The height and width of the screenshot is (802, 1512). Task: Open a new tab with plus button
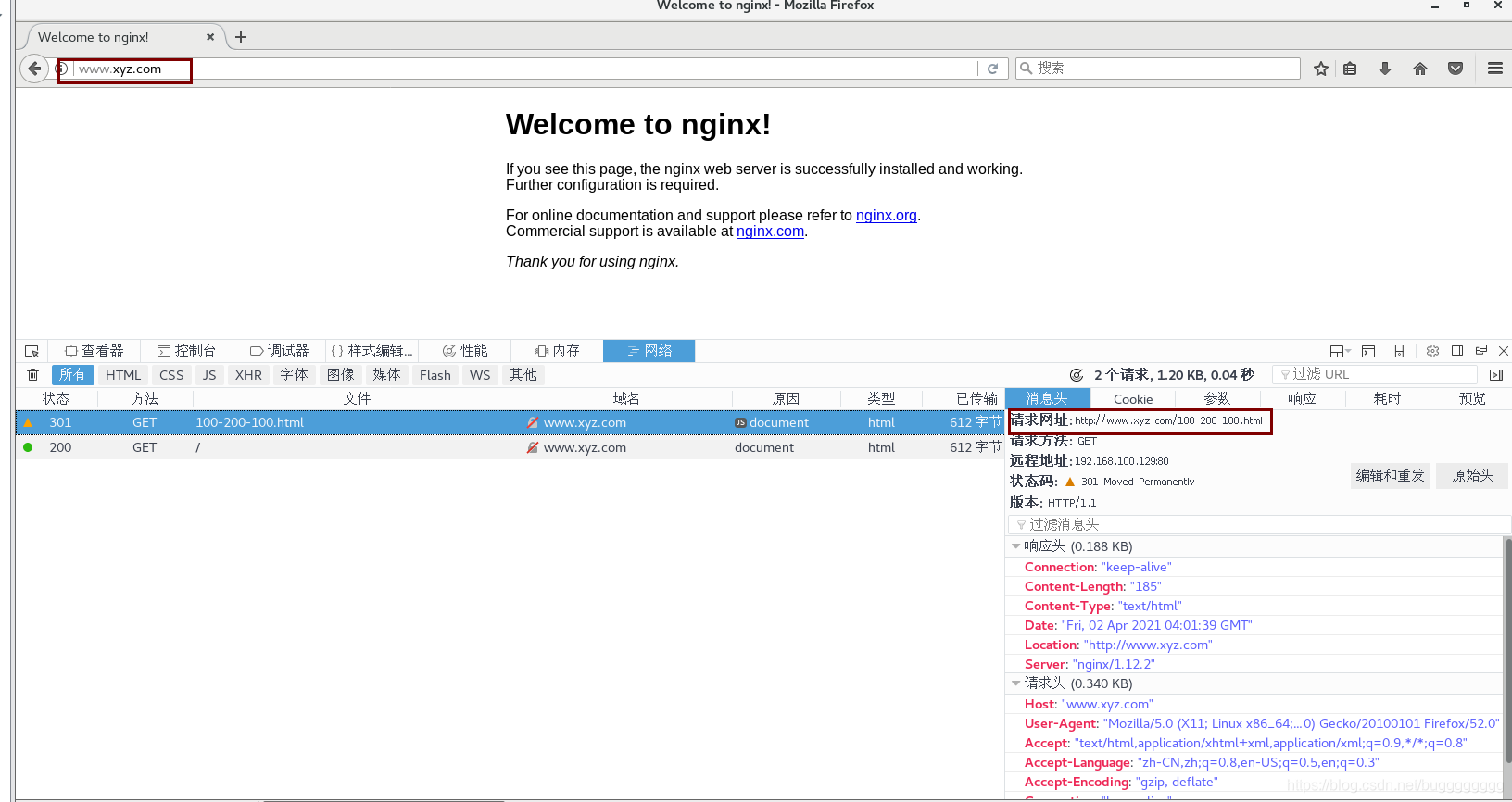pyautogui.click(x=241, y=37)
